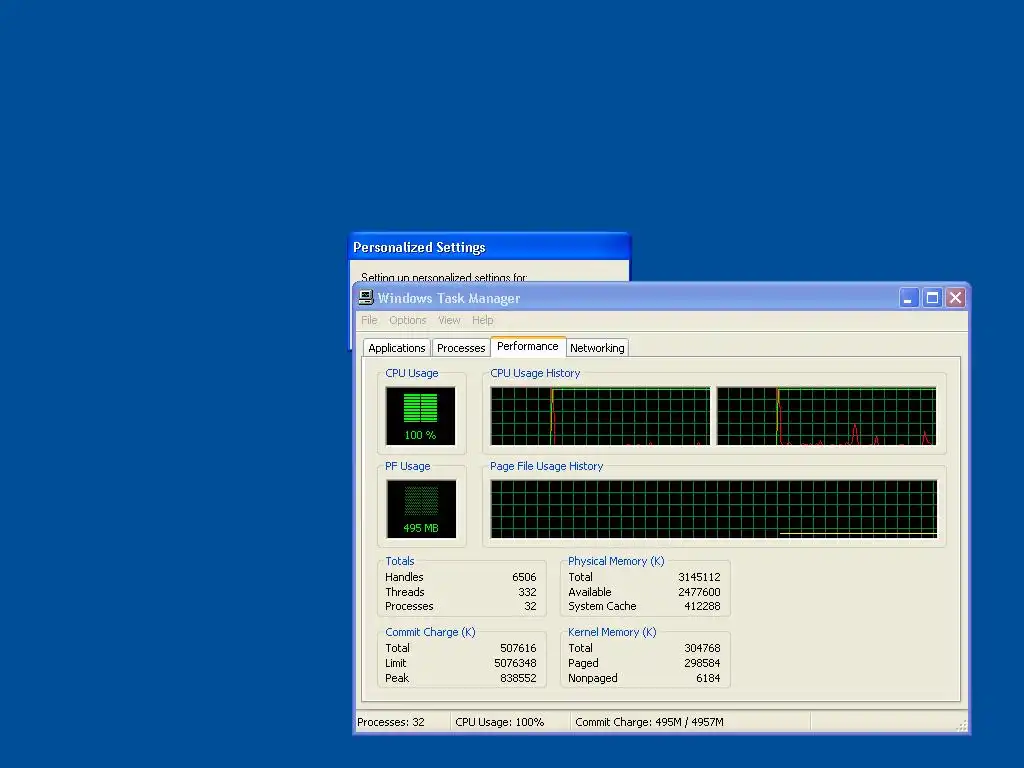The image size is (1024, 768).
Task: Click the Physical Memory (K) group label
Action: click(616, 561)
